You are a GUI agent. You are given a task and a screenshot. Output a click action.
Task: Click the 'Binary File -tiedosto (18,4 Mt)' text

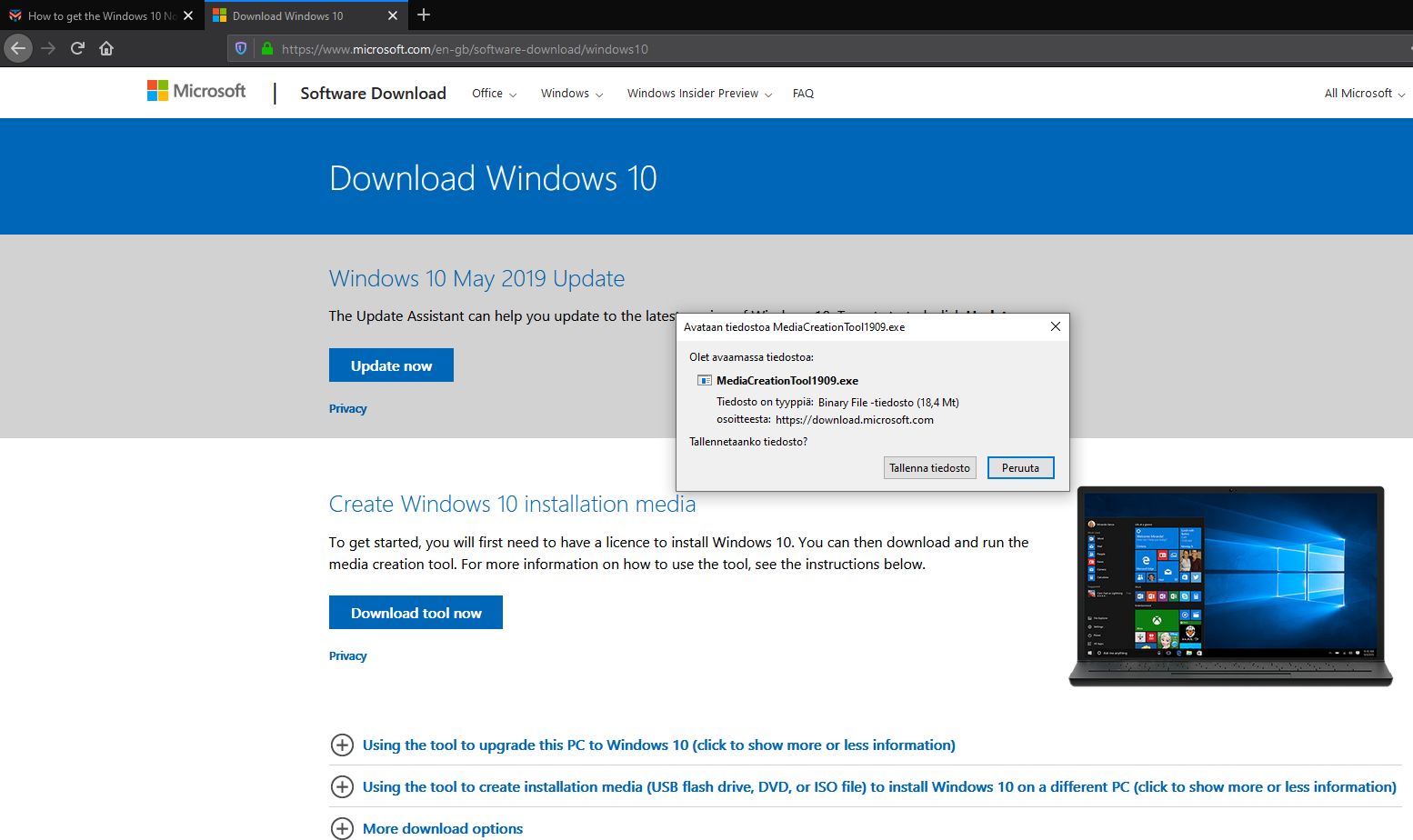pos(888,403)
